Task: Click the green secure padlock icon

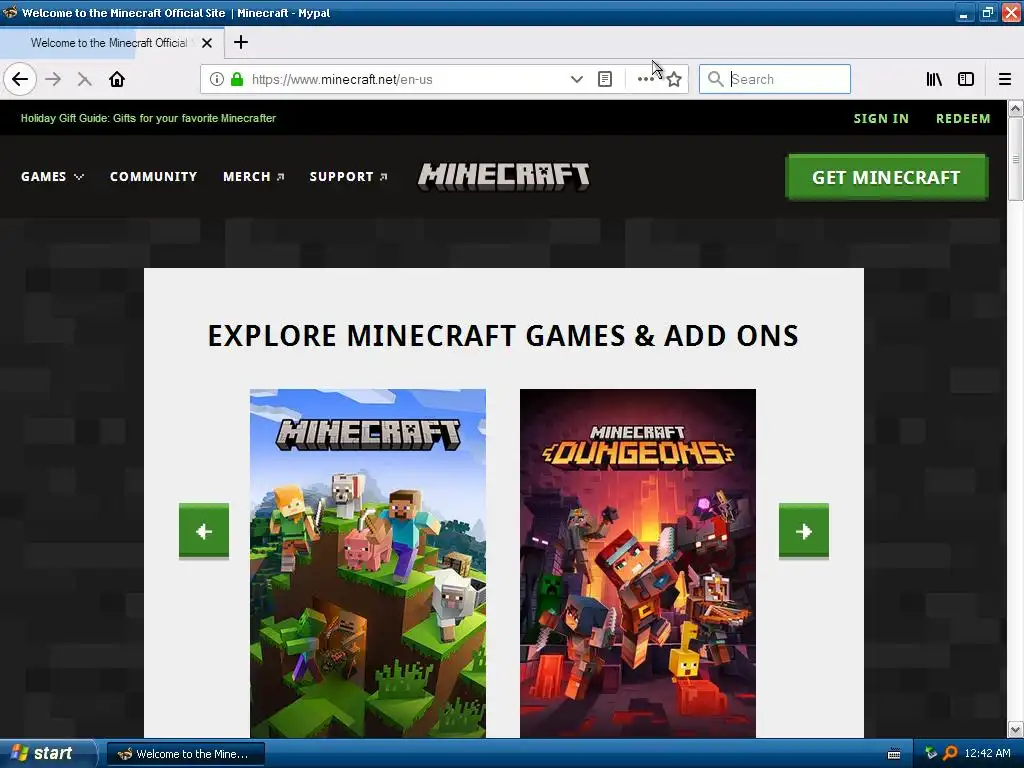Action: pos(237,79)
